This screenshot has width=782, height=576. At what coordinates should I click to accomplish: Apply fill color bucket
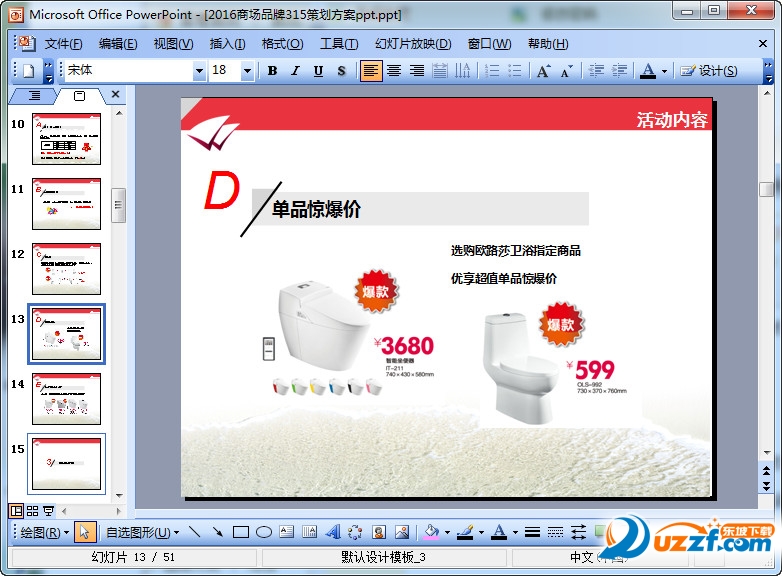431,533
